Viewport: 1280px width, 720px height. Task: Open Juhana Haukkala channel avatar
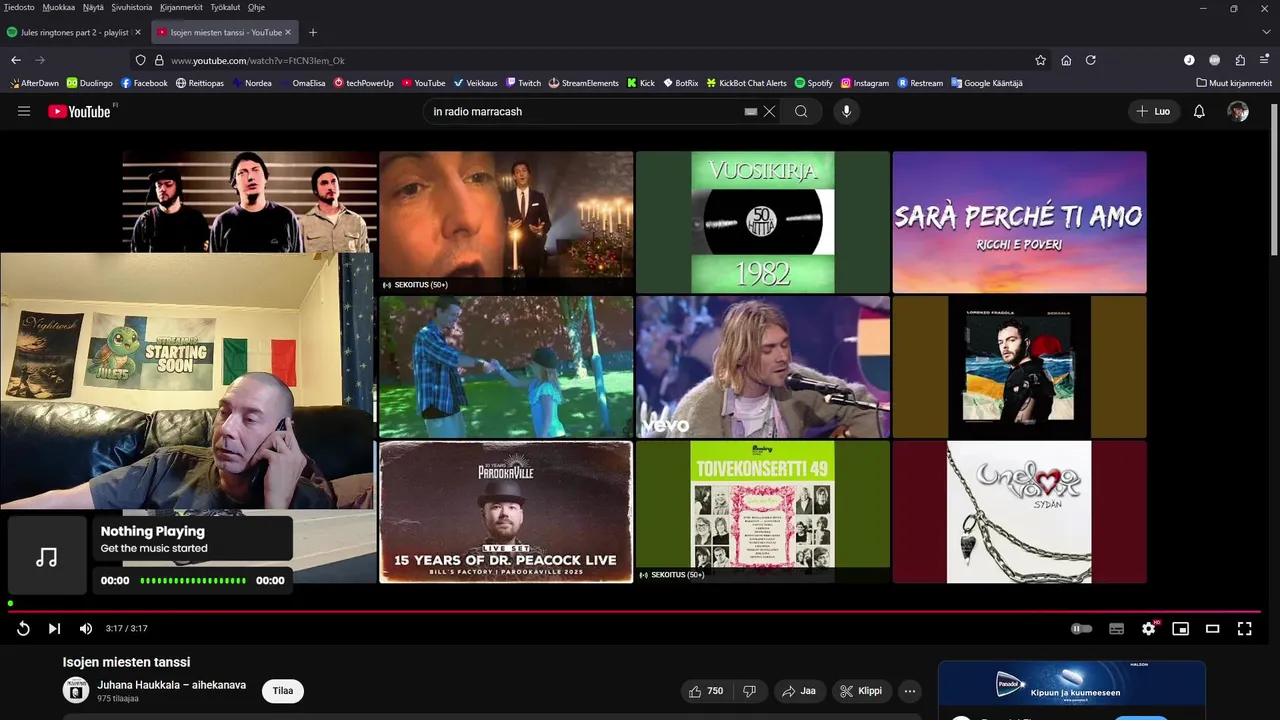point(76,690)
